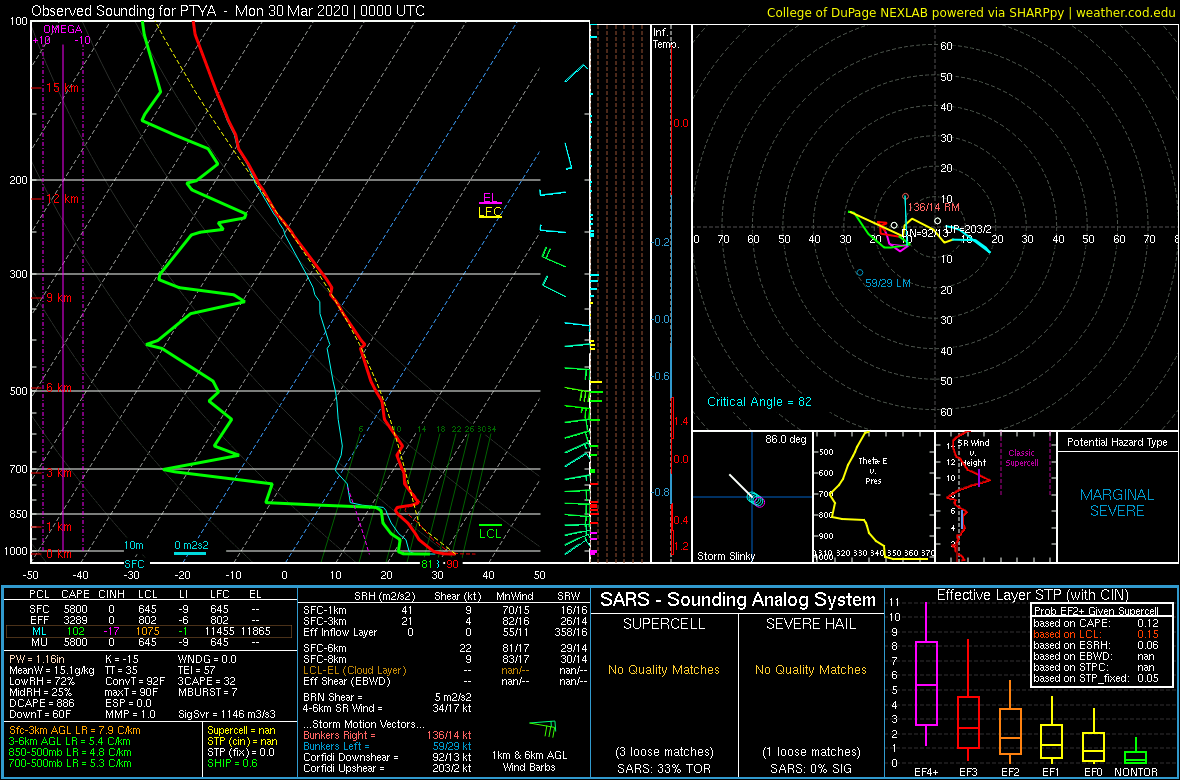Image resolution: width=1180 pixels, height=780 pixels.
Task: Click SARS - Sounding Analog System heading
Action: click(x=738, y=600)
